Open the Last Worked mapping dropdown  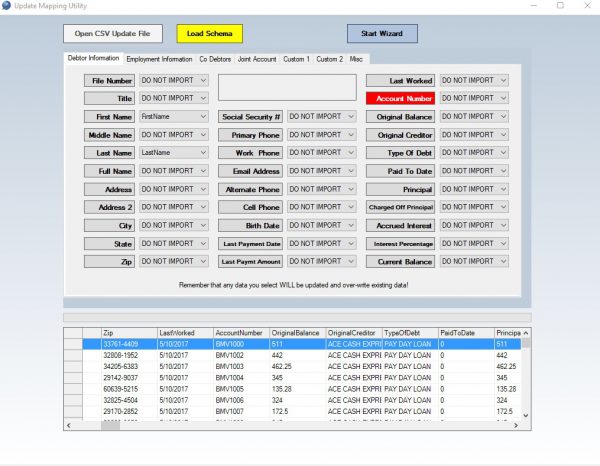point(474,80)
